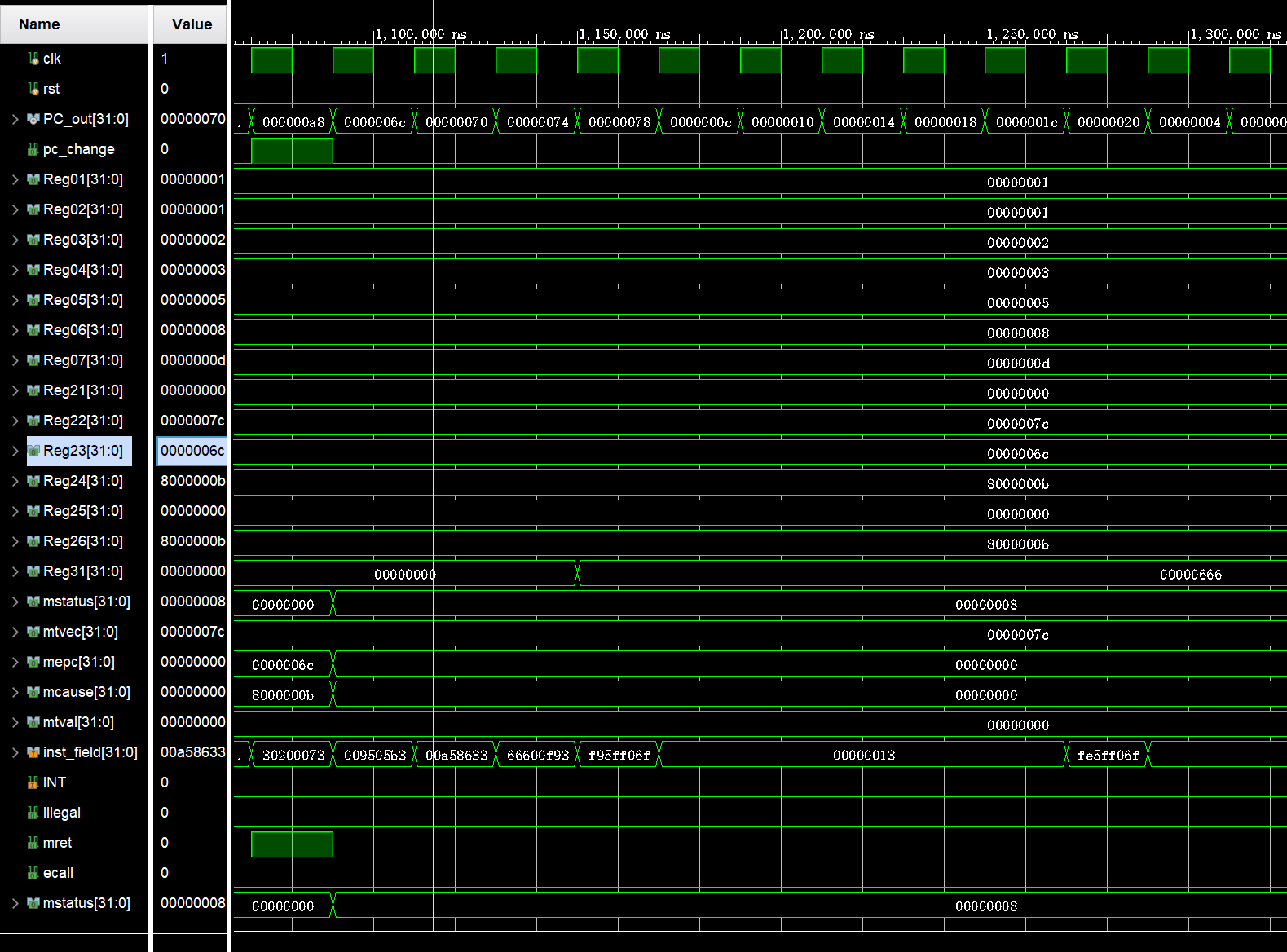Image resolution: width=1287 pixels, height=952 pixels.
Task: Click the 1,200.000 ns ruler mark
Action: pos(828,34)
